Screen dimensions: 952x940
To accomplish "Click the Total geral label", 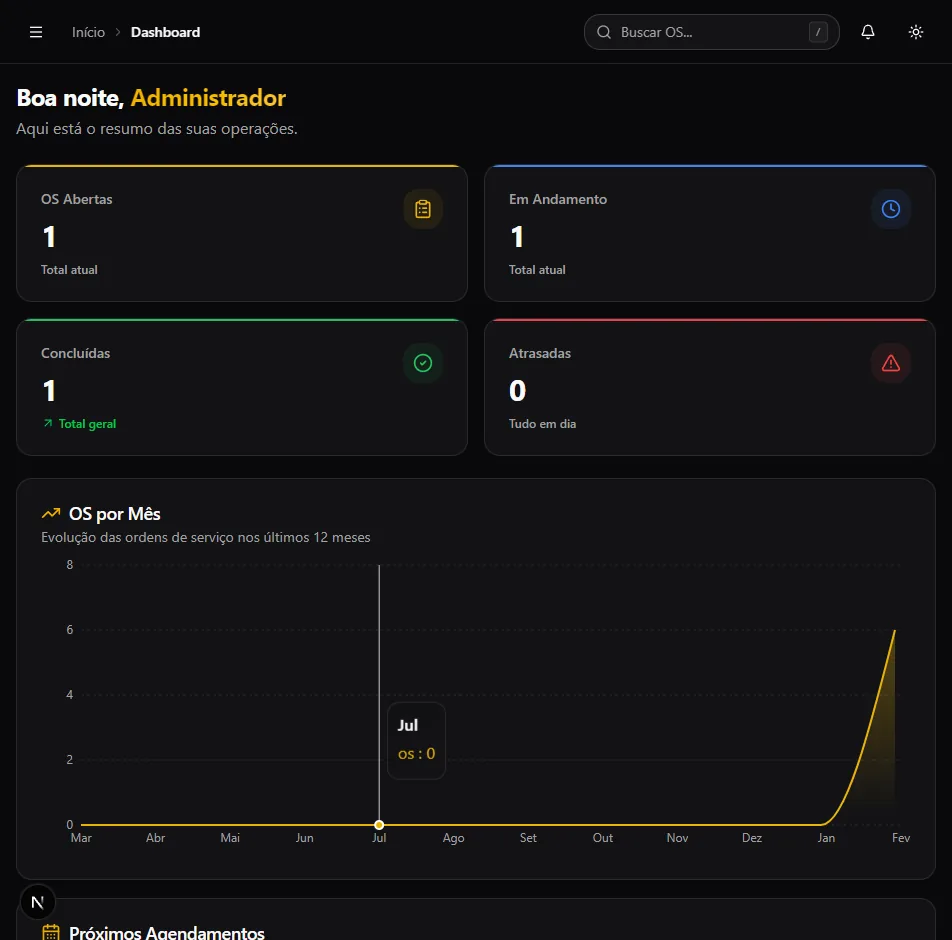I will 87,424.
